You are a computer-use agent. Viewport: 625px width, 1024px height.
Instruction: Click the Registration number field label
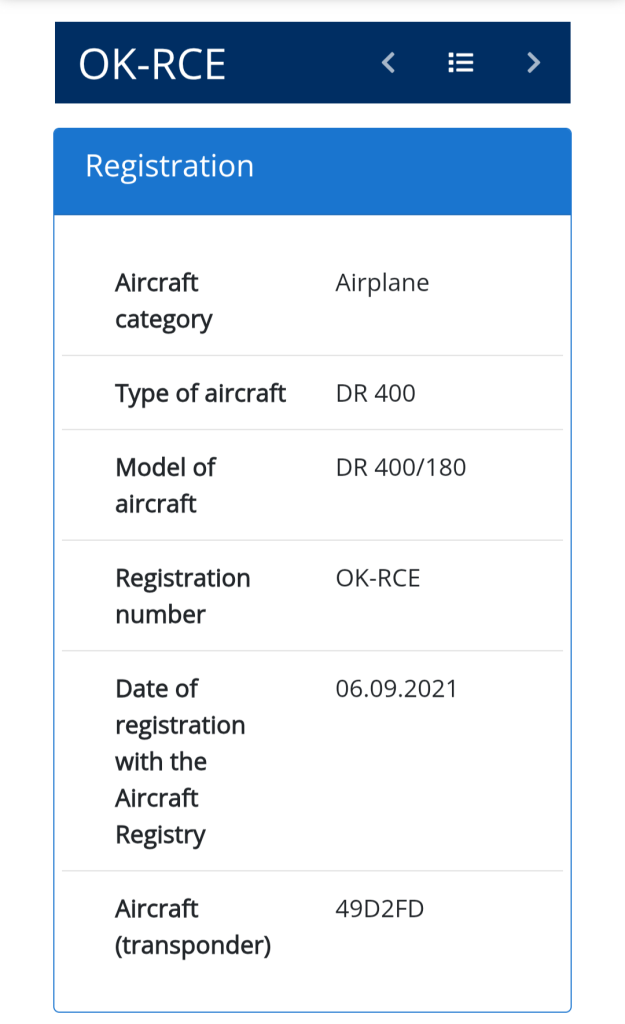[x=182, y=596]
